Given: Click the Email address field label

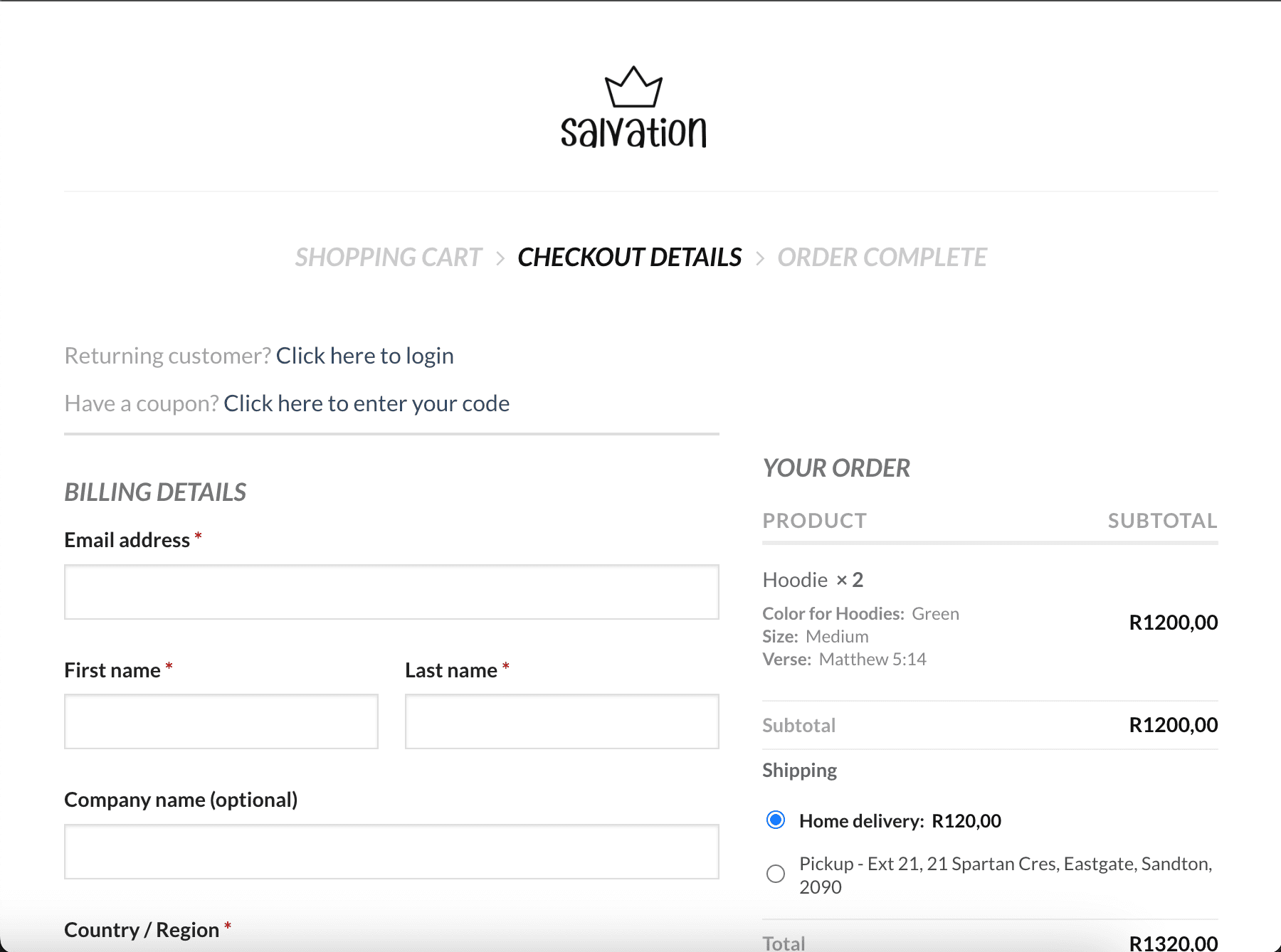Looking at the screenshot, I should [127, 540].
